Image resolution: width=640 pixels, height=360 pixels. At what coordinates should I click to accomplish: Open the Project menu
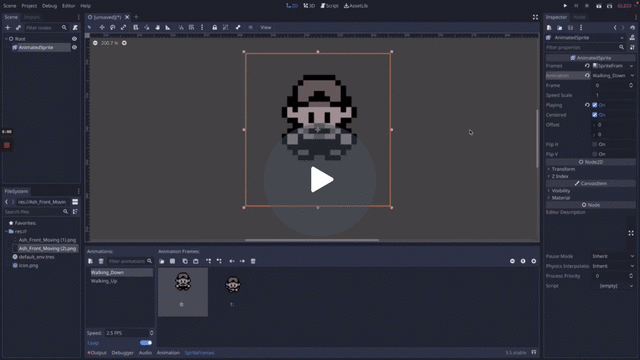coord(29,6)
